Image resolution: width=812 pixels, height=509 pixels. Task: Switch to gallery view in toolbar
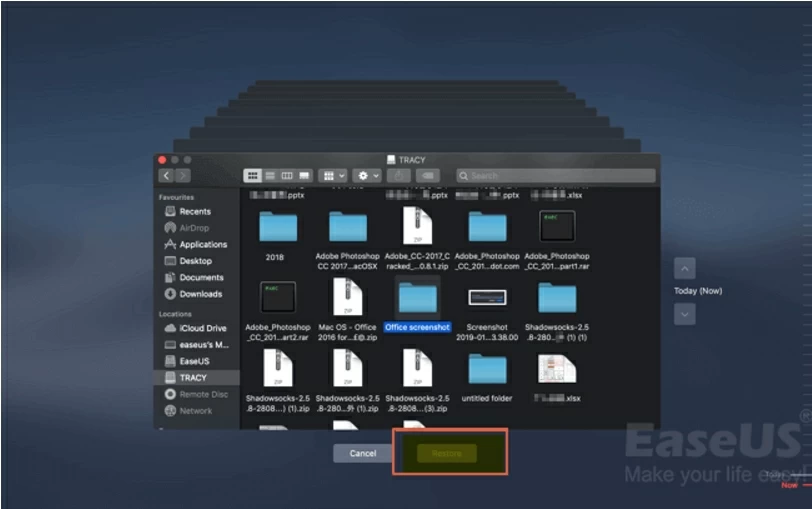(x=304, y=176)
